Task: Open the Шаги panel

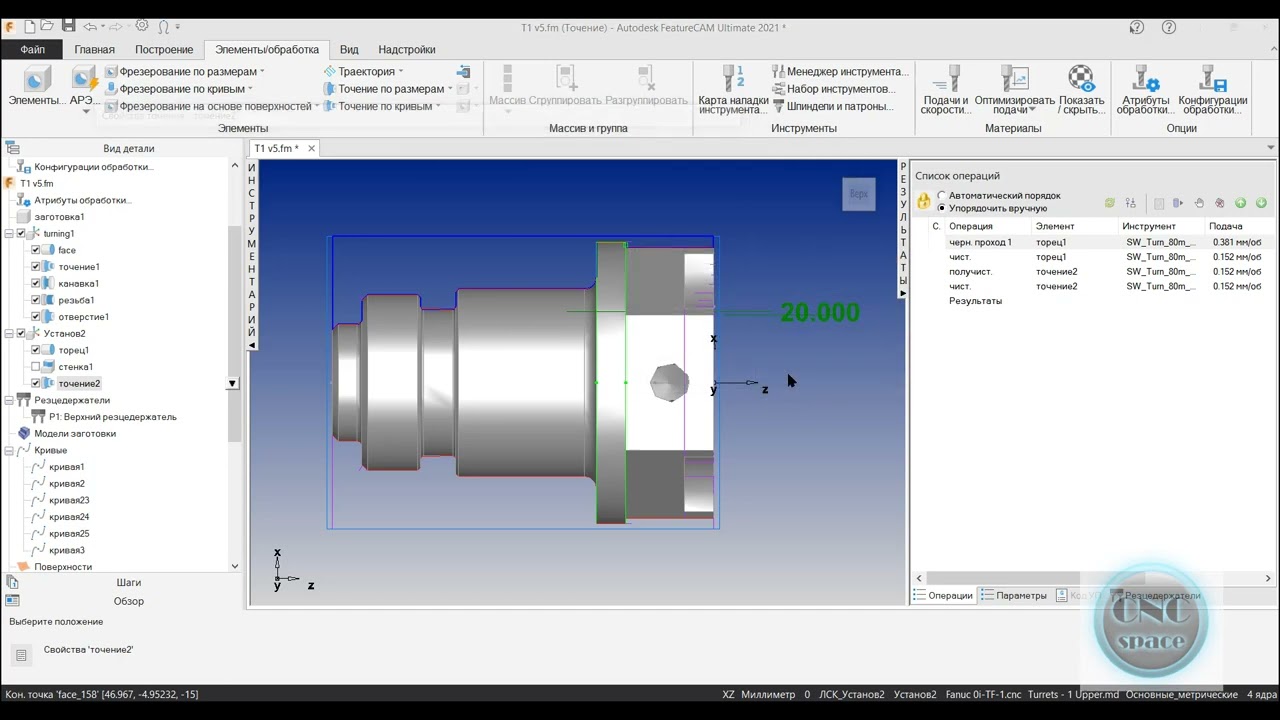Action: click(128, 582)
